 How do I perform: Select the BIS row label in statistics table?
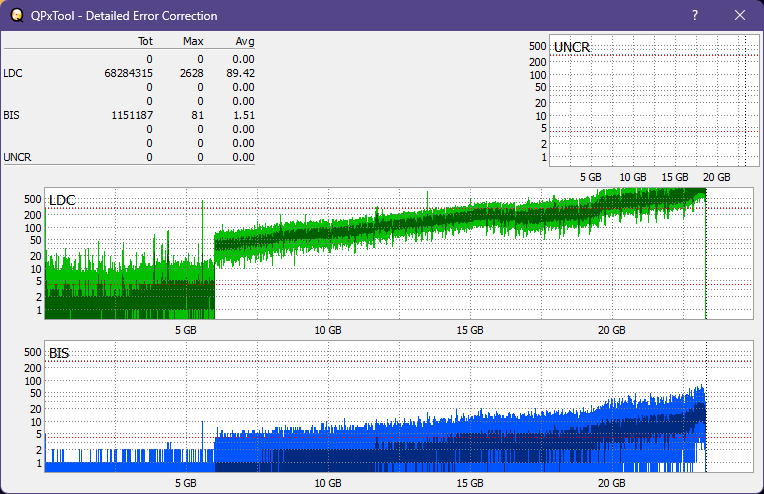12,115
